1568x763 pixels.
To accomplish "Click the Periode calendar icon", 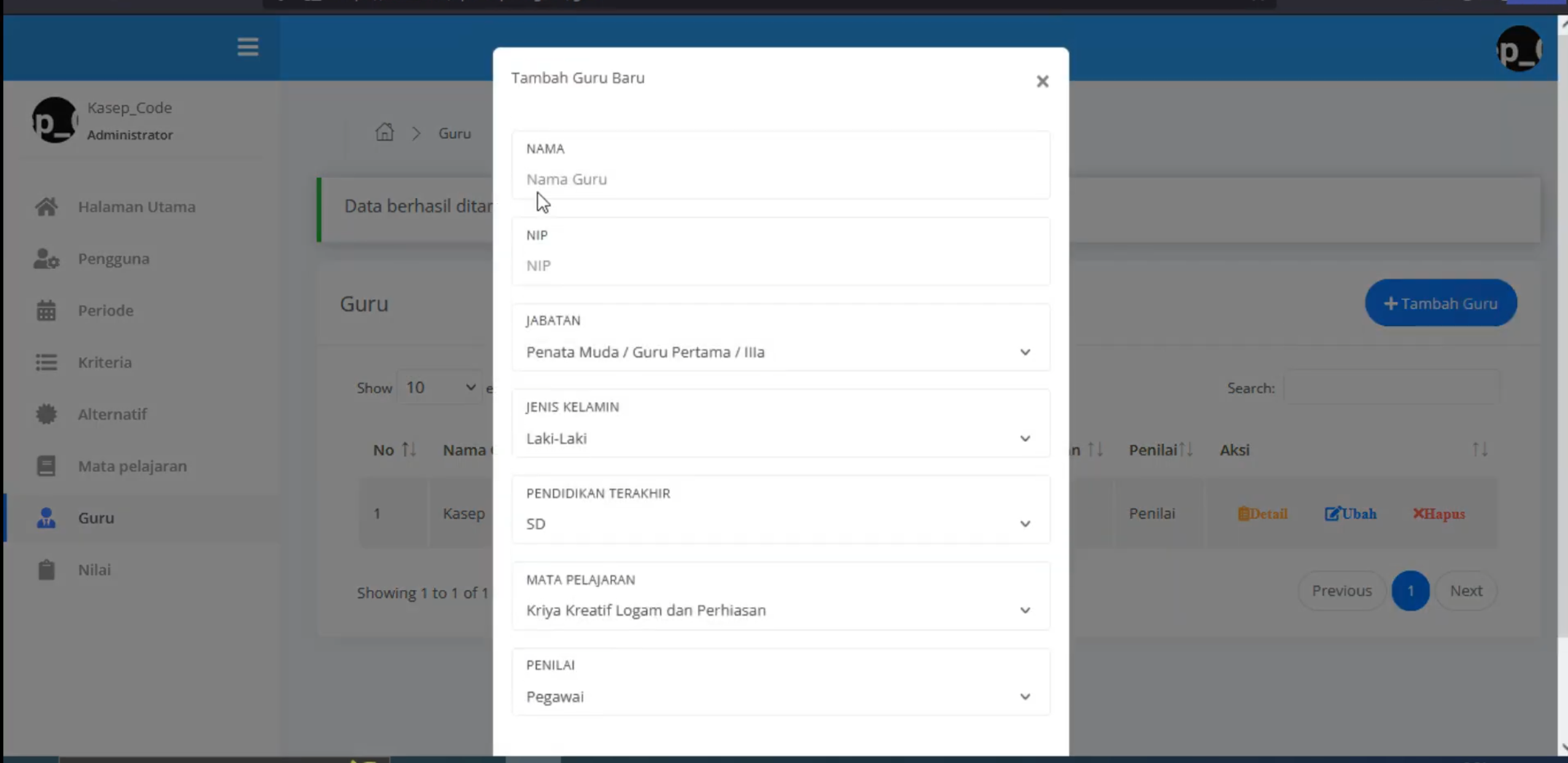I will click(x=46, y=311).
